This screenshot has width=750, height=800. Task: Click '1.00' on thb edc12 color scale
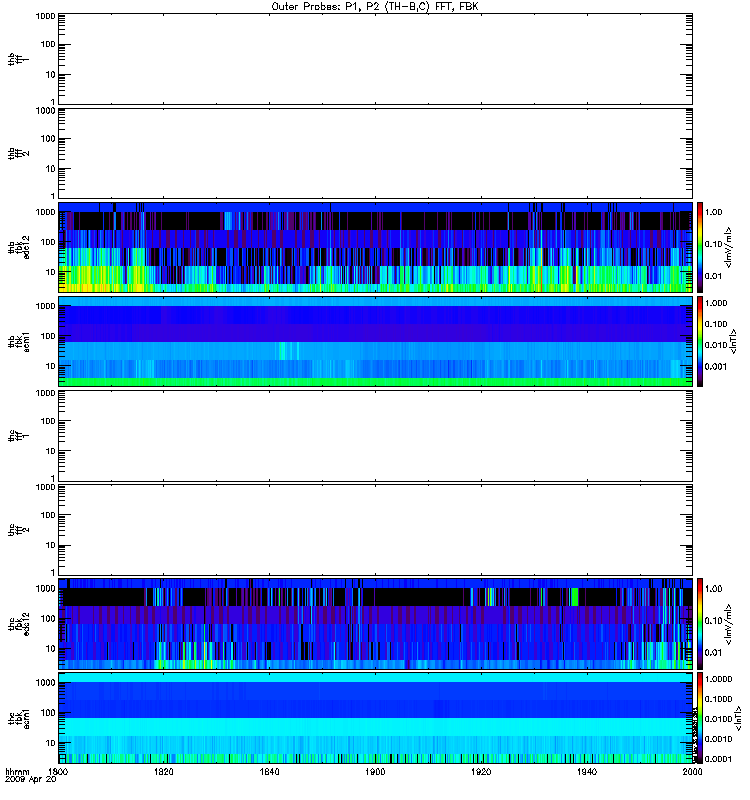(713, 212)
